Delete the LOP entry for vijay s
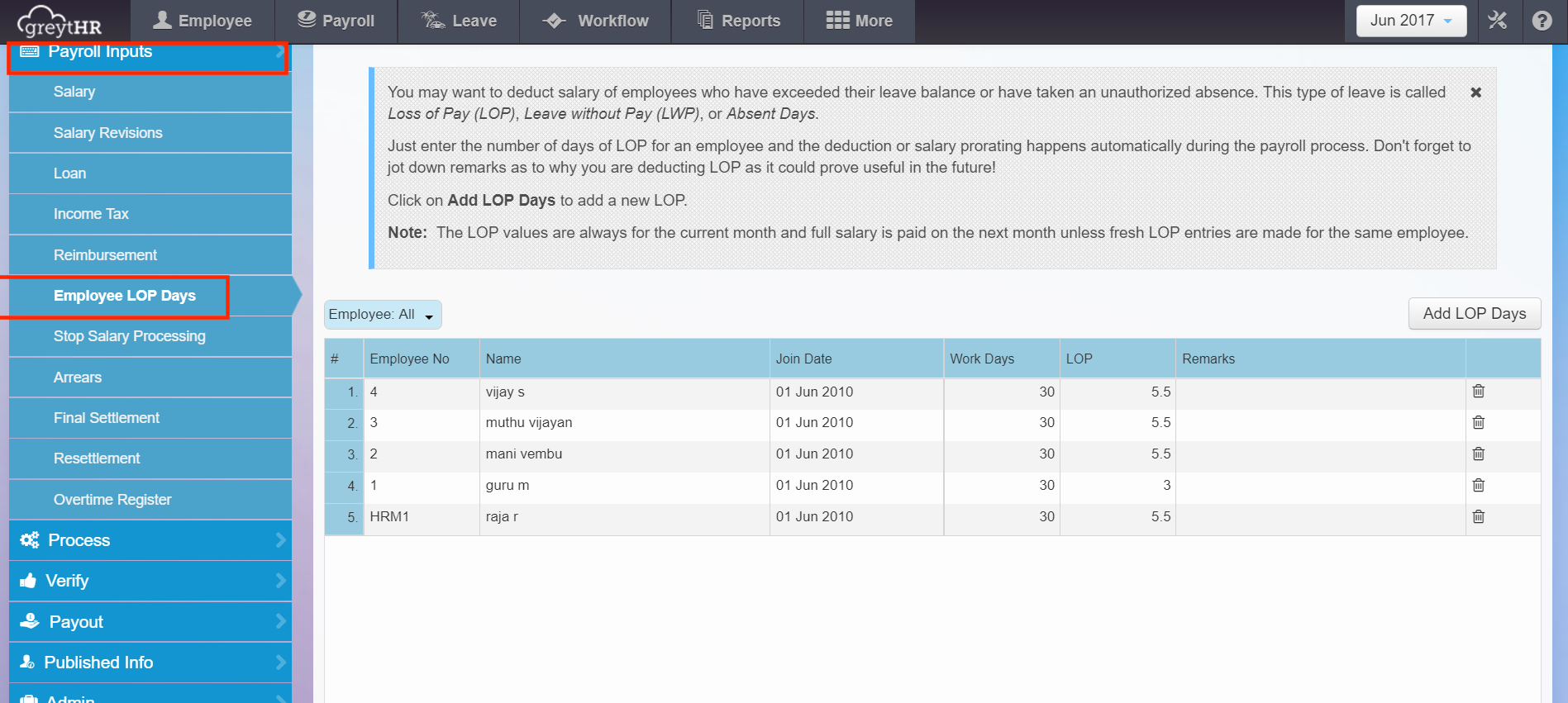The height and width of the screenshot is (703, 1568). point(1479,392)
